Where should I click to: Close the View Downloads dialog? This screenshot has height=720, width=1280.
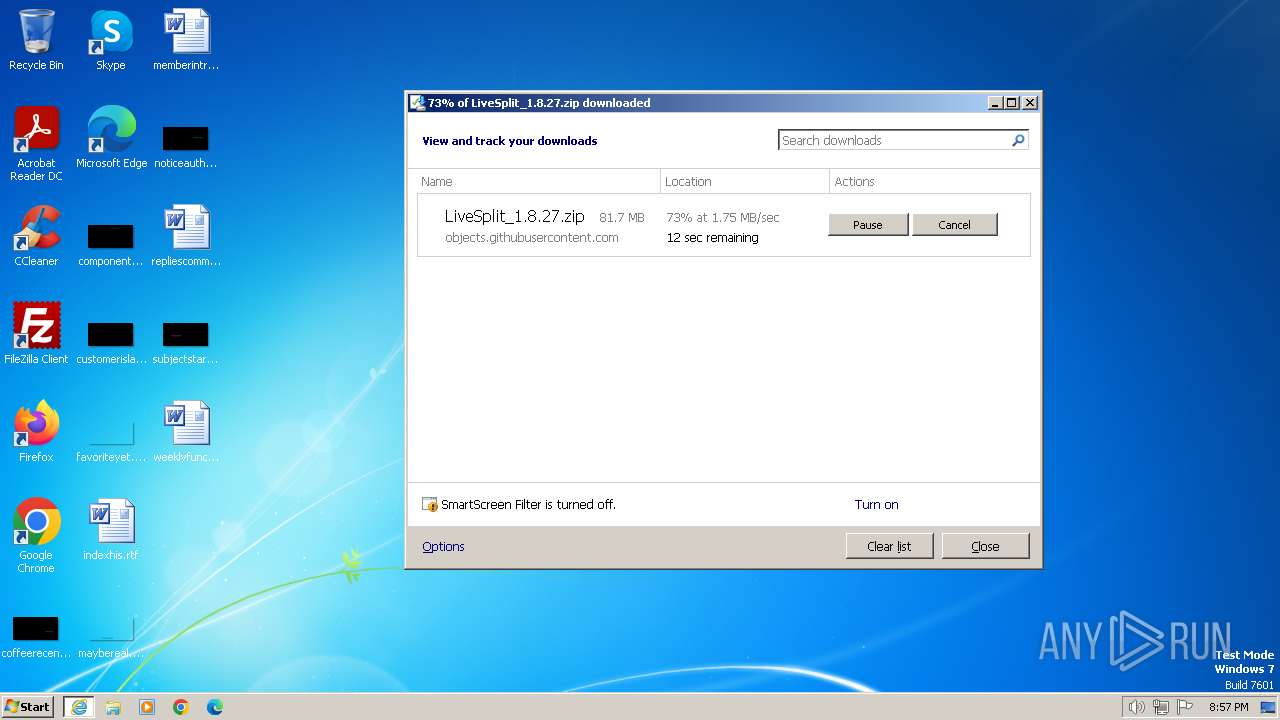point(985,546)
